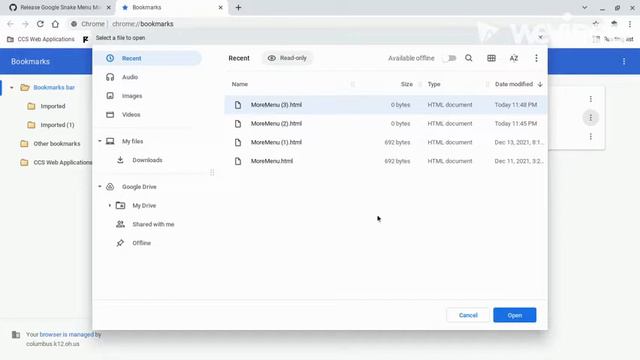Open the Downloads folder

click(x=148, y=160)
